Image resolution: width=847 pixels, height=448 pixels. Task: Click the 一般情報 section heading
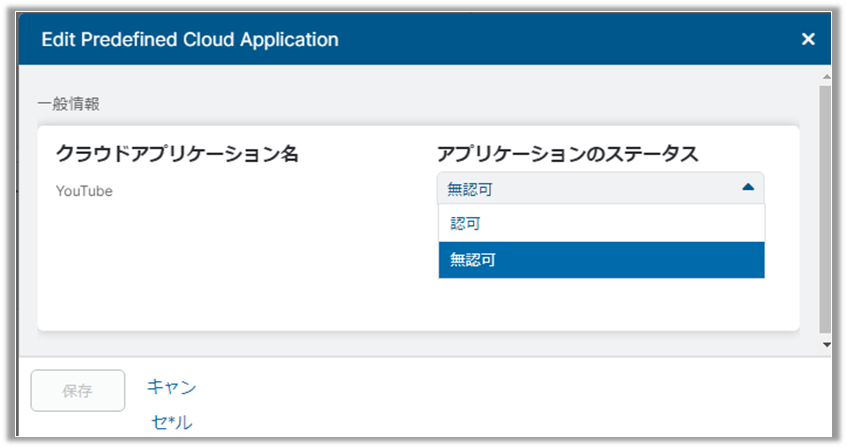point(69,104)
